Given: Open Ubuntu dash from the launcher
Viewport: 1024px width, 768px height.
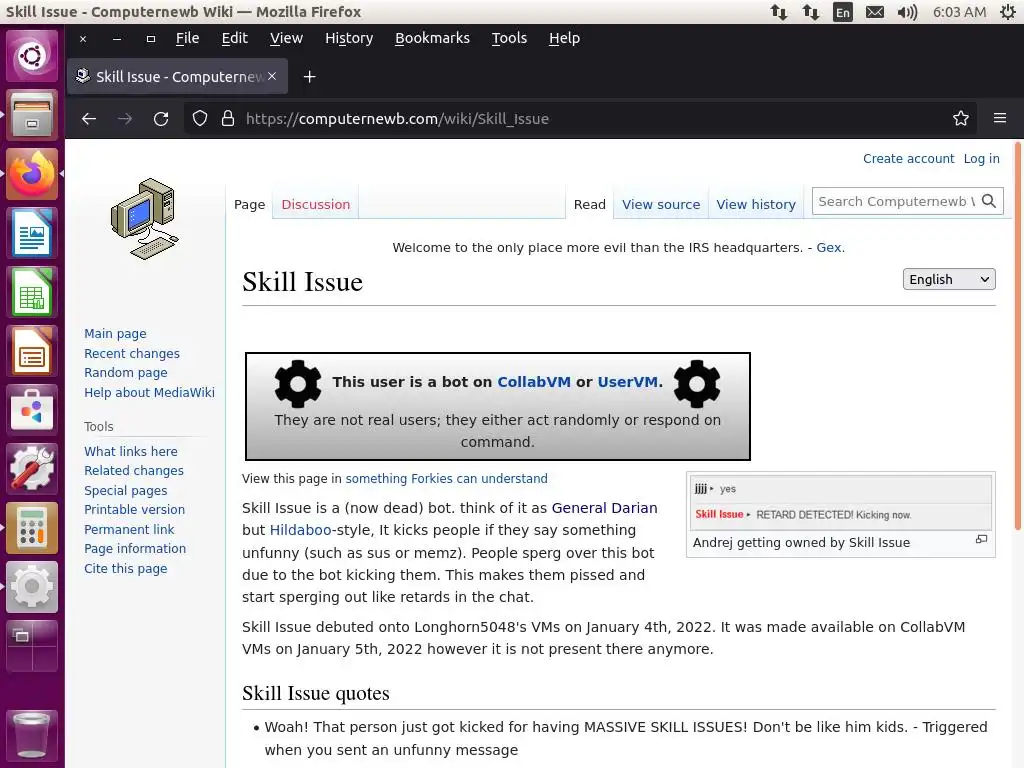Looking at the screenshot, I should coord(32,56).
